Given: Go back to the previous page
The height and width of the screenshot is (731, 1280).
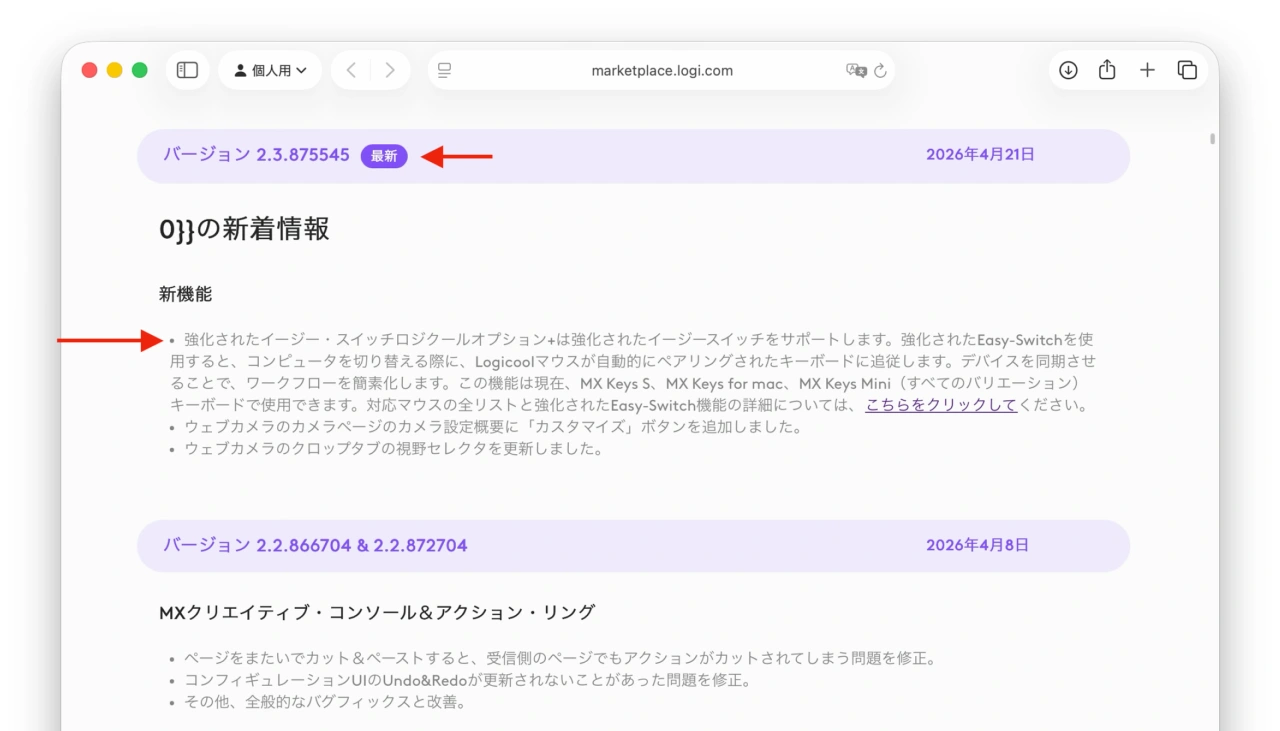Looking at the screenshot, I should [x=349, y=70].
